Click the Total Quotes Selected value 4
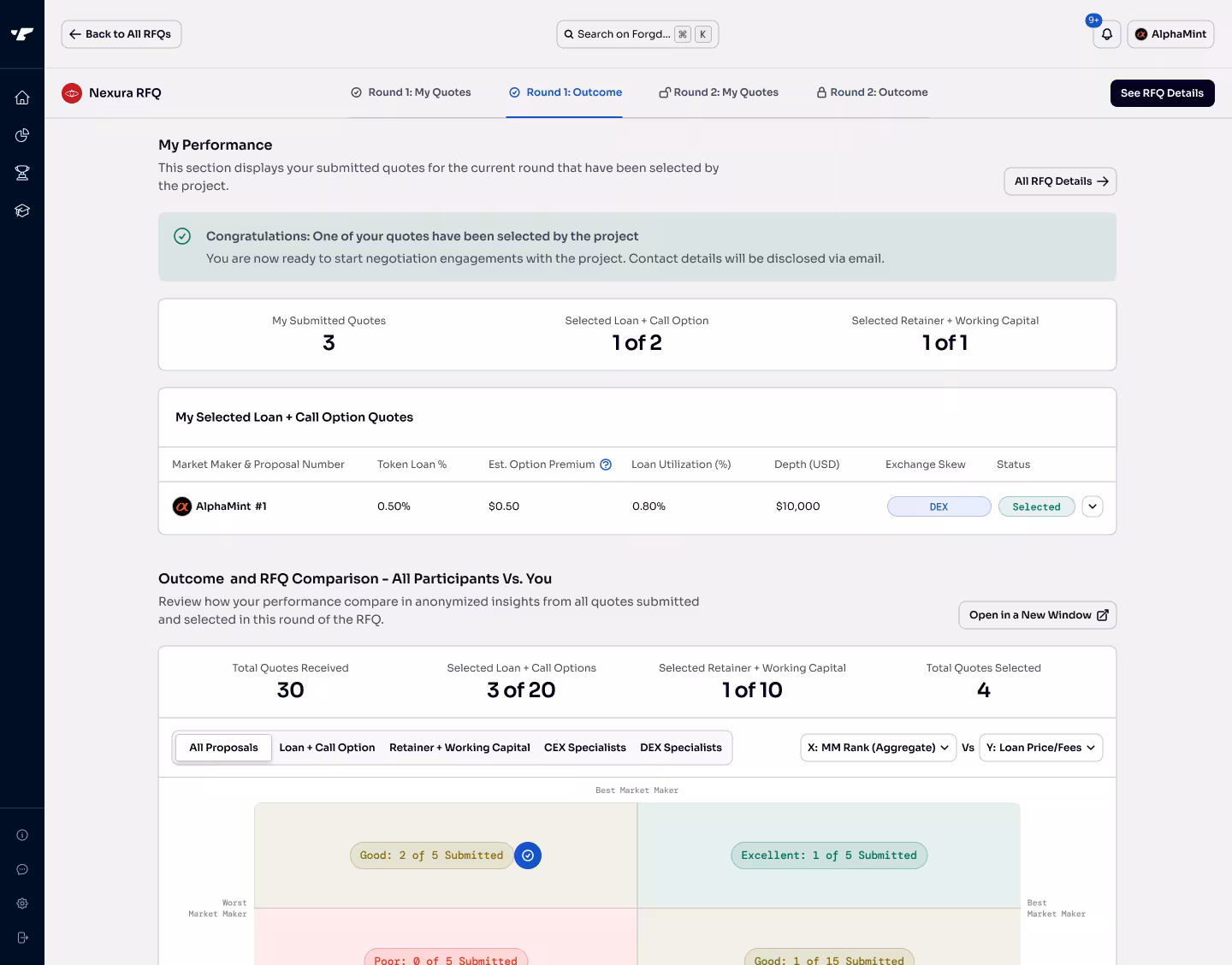The image size is (1232, 965). [984, 690]
